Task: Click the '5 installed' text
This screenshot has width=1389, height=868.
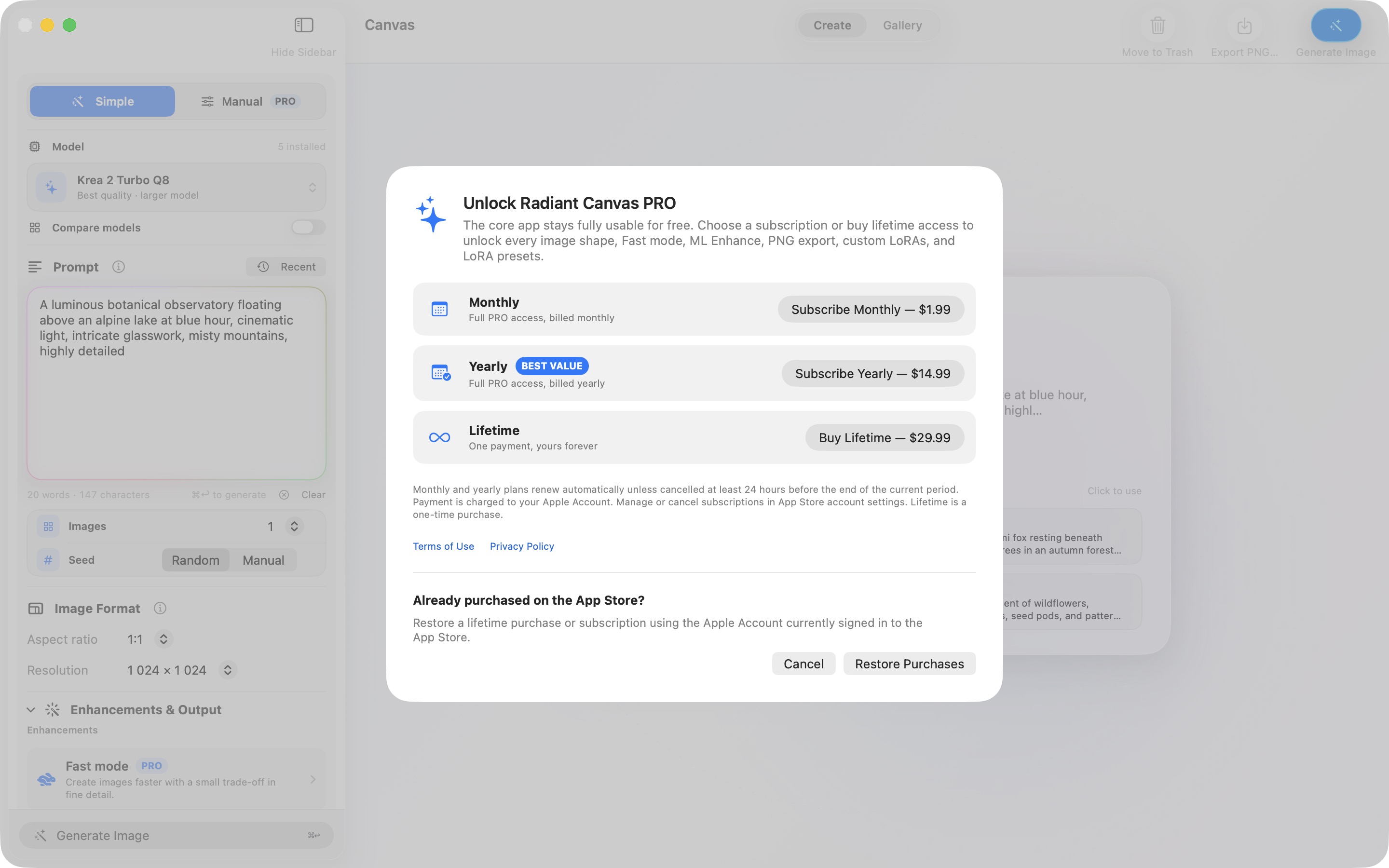Action: click(301, 147)
